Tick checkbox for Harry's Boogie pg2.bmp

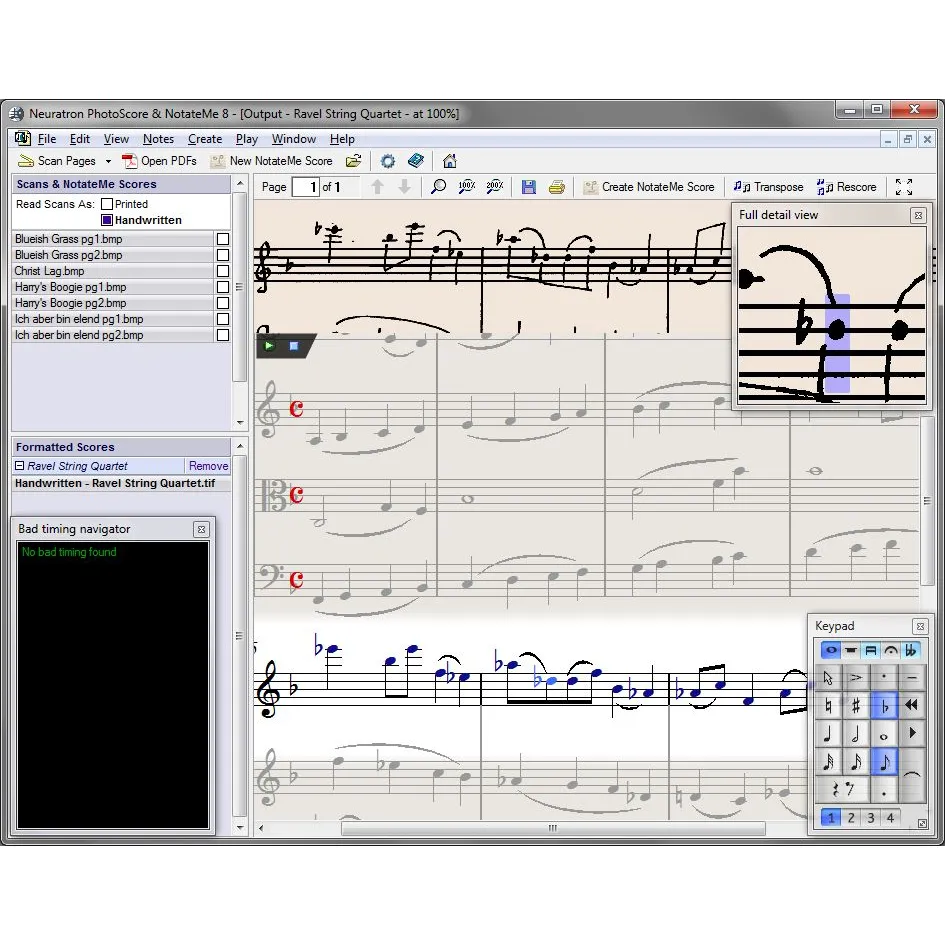point(223,303)
